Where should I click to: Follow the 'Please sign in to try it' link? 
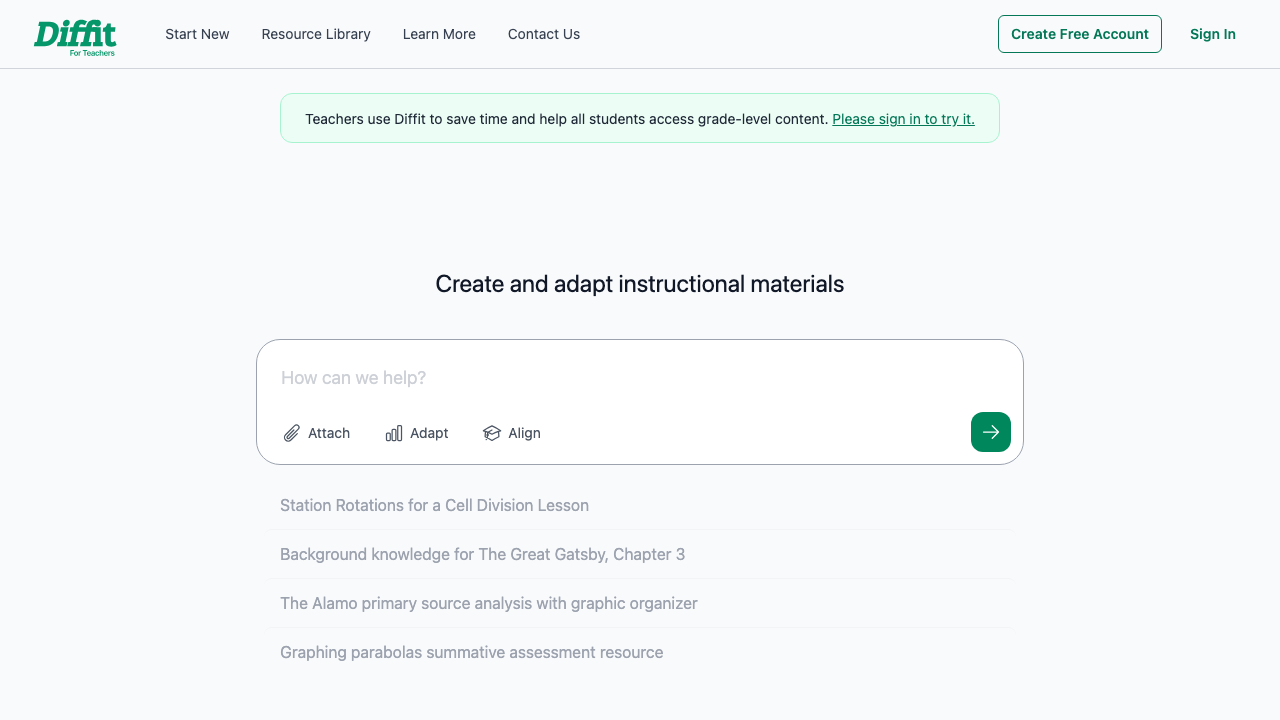903,119
